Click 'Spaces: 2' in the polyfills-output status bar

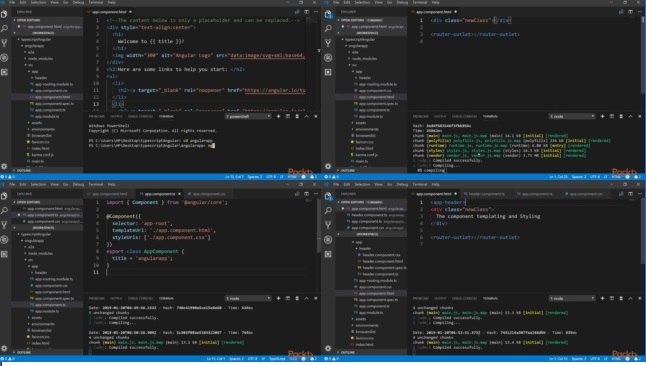[x=578, y=177]
